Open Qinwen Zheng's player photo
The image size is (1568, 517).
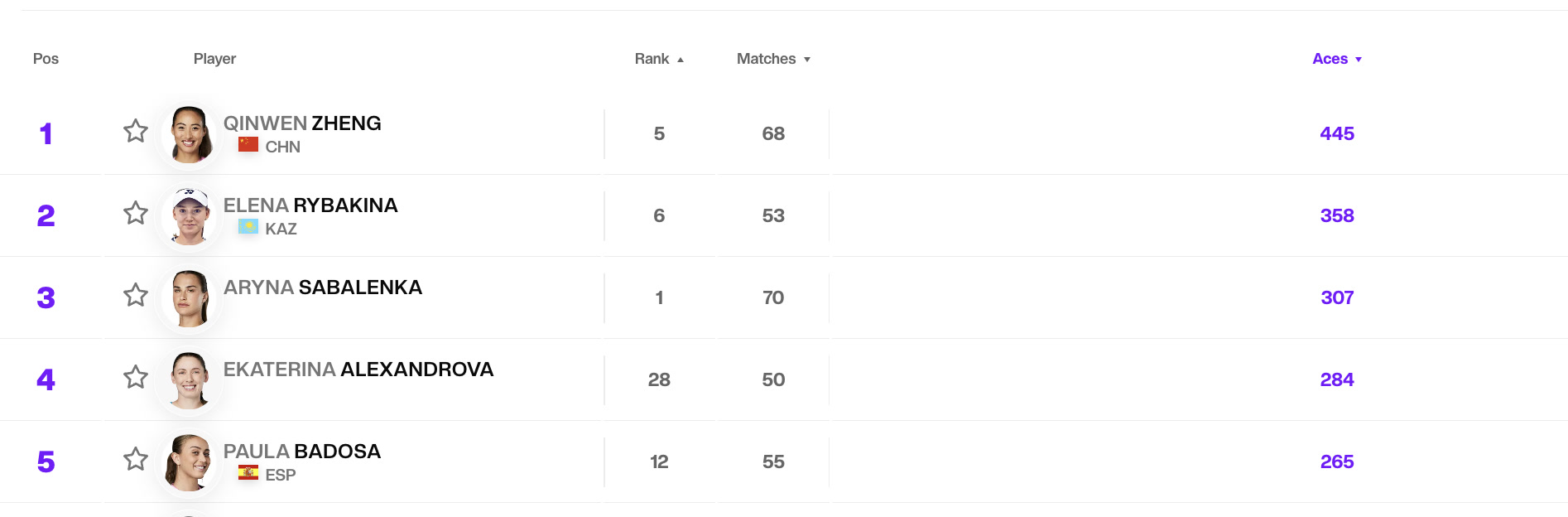click(190, 133)
